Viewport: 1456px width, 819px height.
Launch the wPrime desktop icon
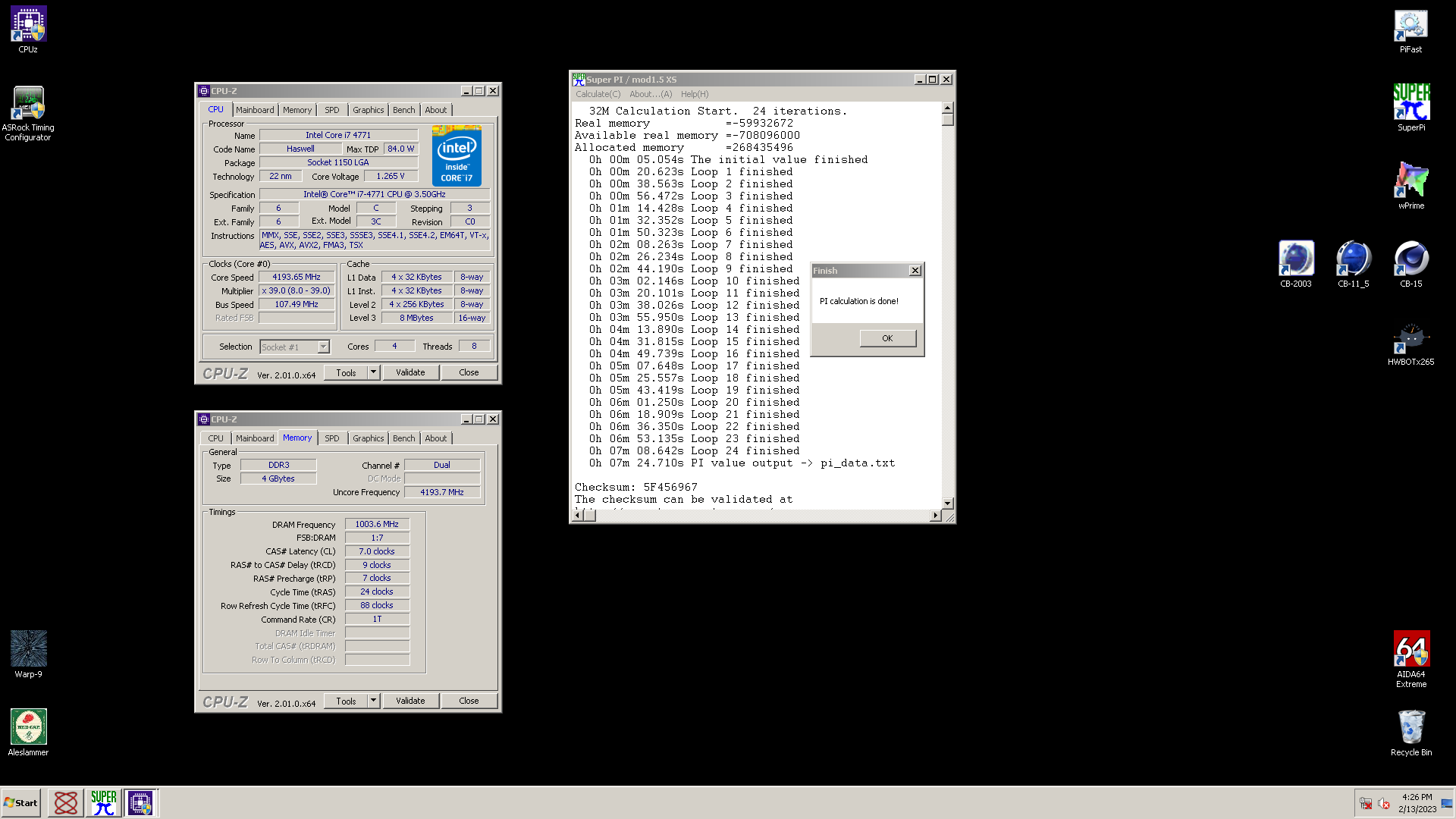[x=1410, y=186]
